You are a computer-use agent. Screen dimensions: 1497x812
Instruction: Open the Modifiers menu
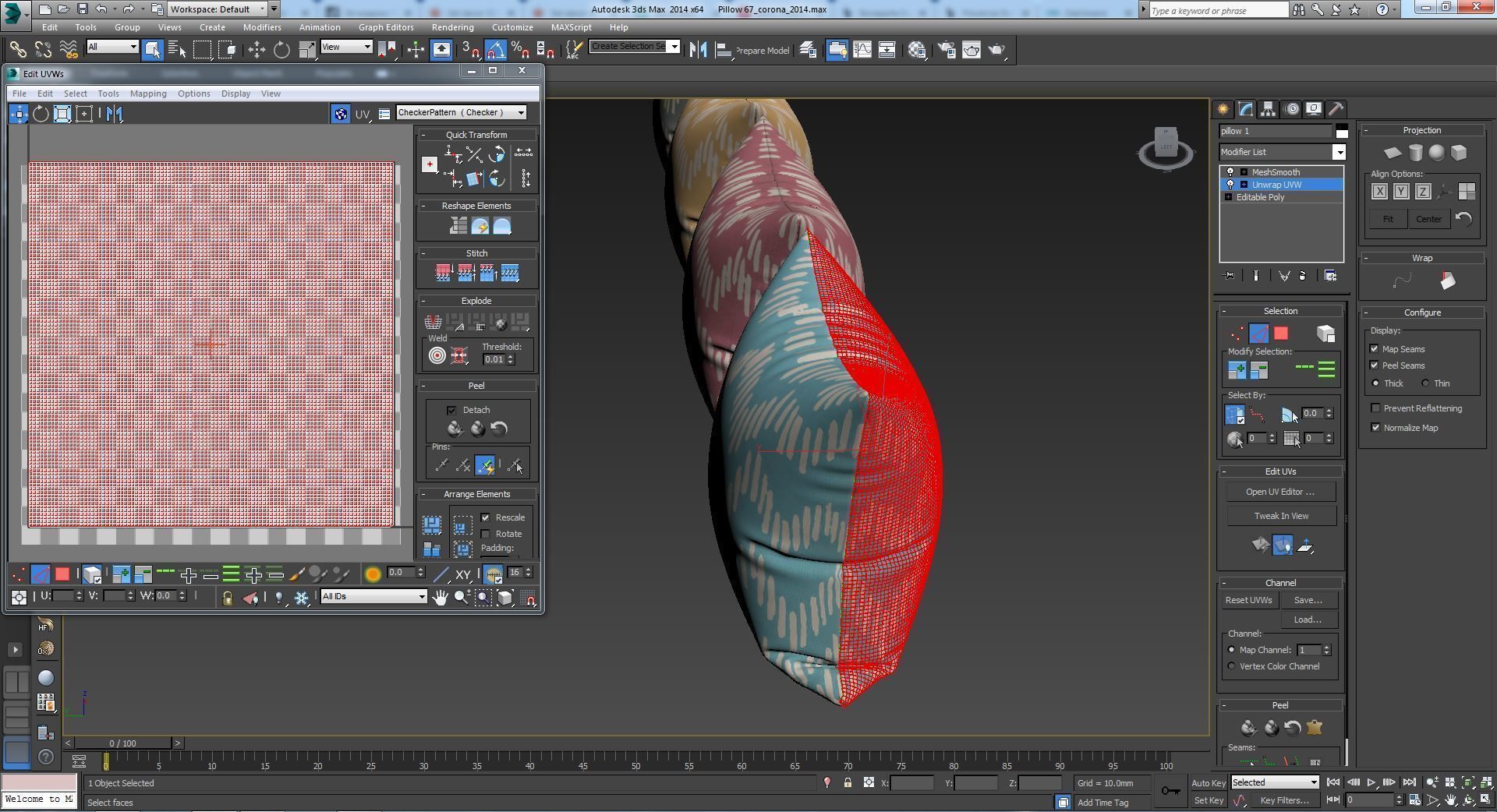click(x=262, y=27)
